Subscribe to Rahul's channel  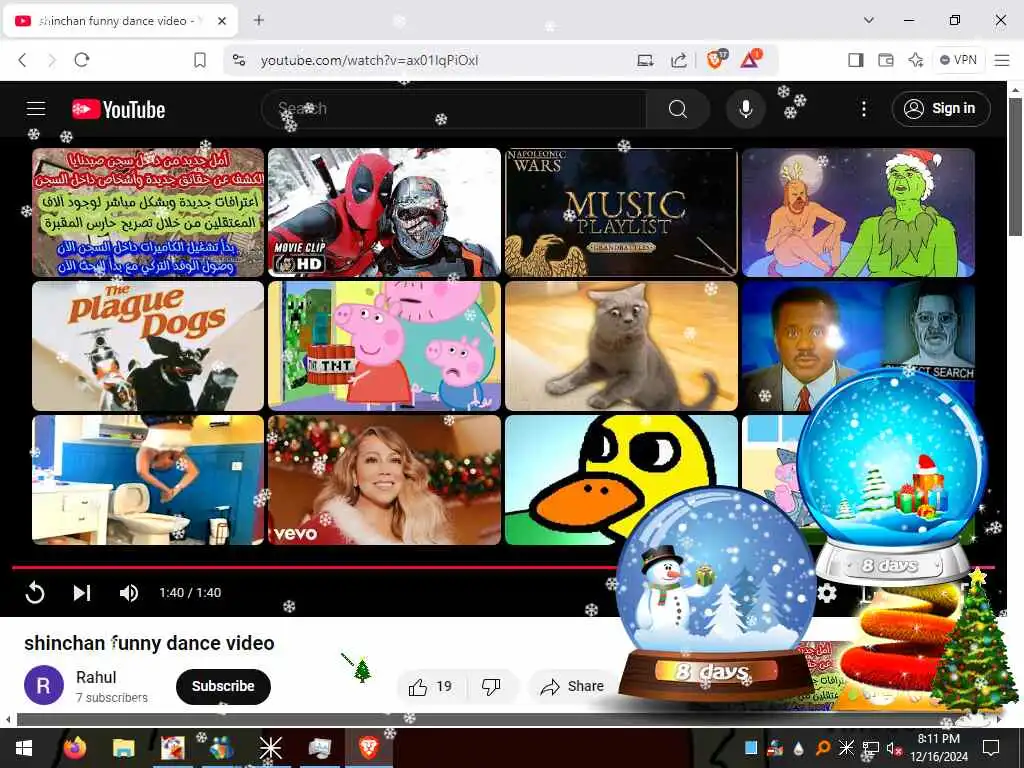223,686
